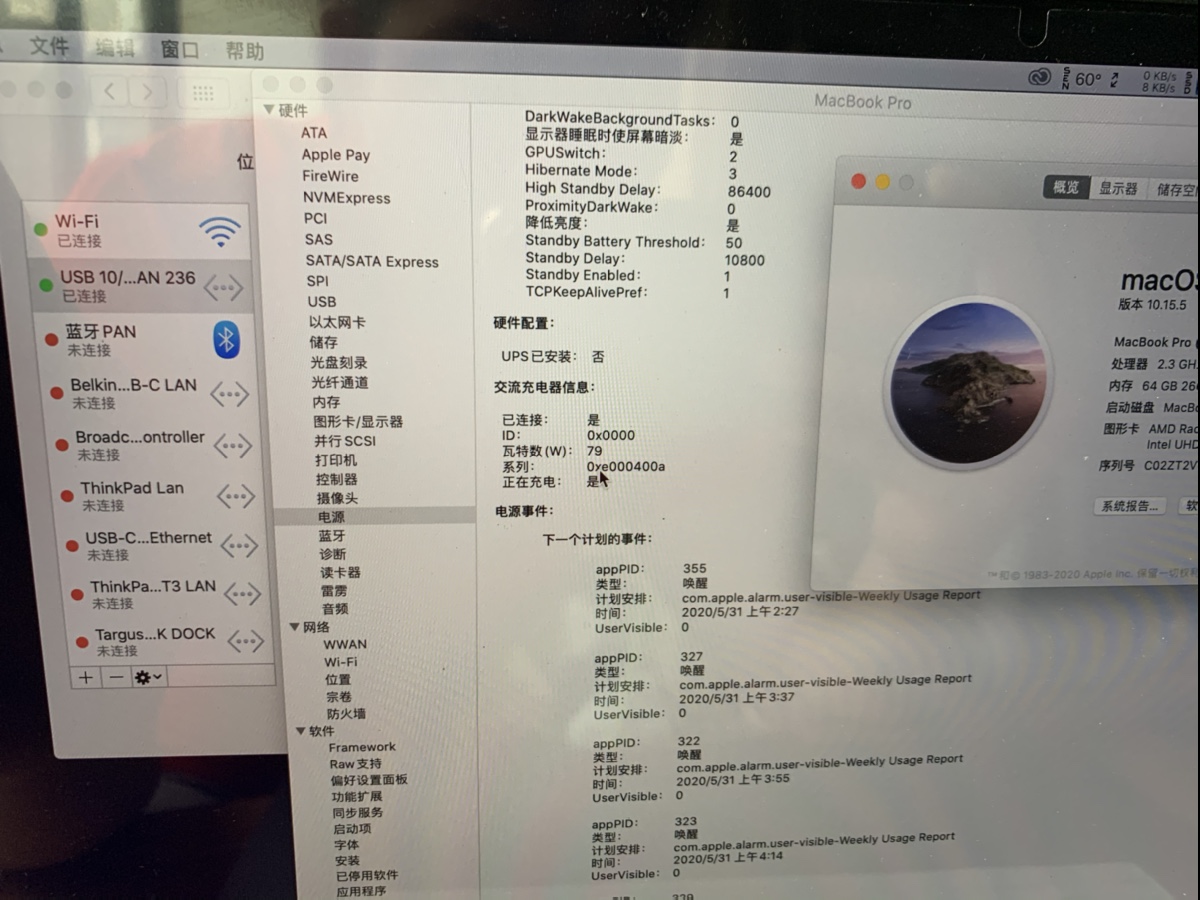Screen dimensions: 1200x900
Task: Select 偏好设置面板 under 软件 section
Action: pos(369,779)
